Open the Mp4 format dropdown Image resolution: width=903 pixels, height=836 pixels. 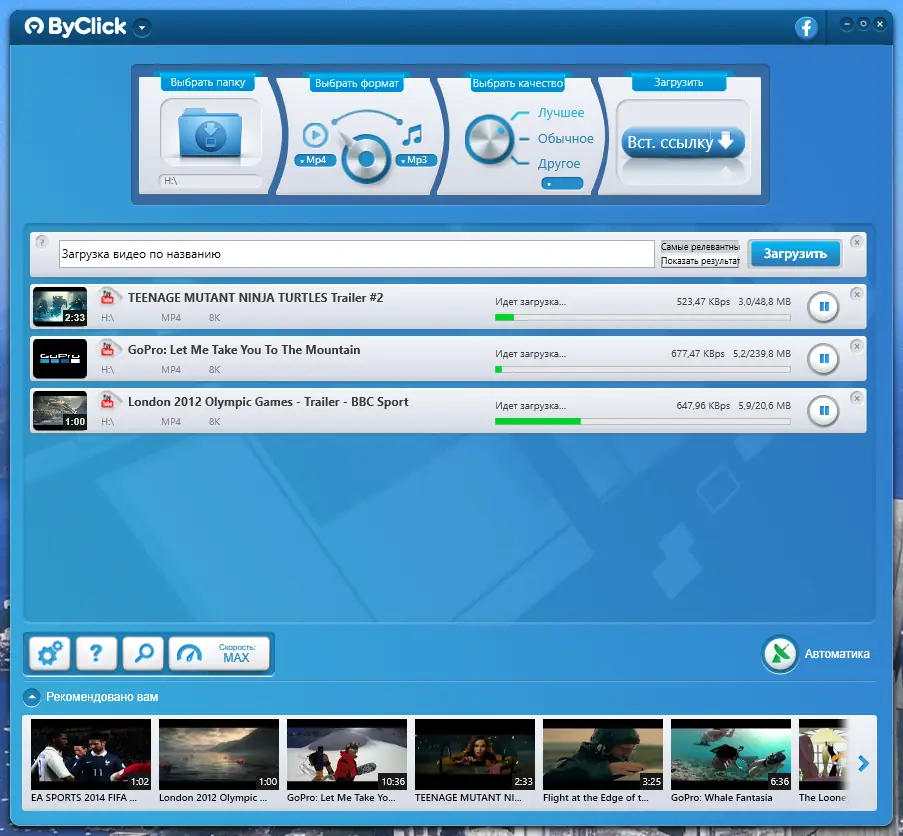[315, 160]
